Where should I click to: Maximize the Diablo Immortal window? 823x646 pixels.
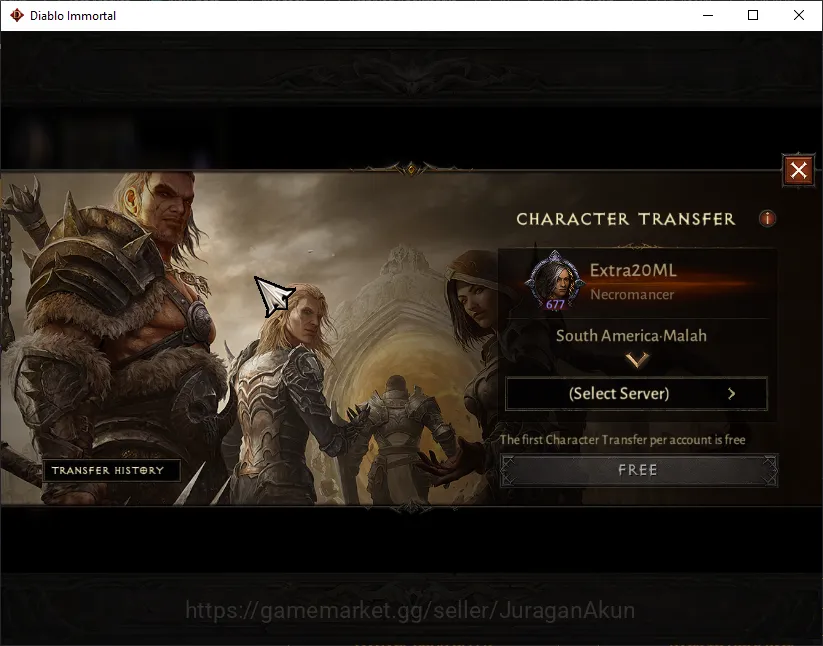753,15
